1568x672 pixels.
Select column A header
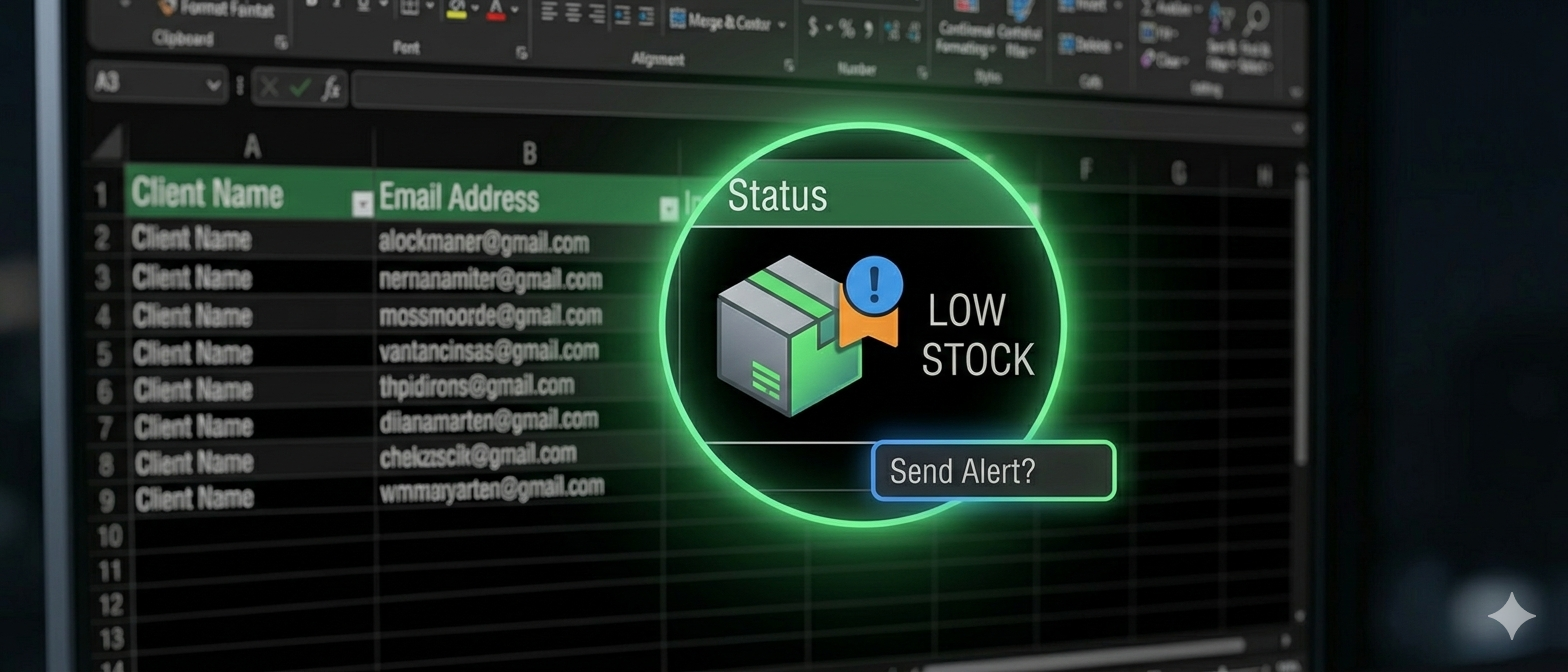click(252, 147)
